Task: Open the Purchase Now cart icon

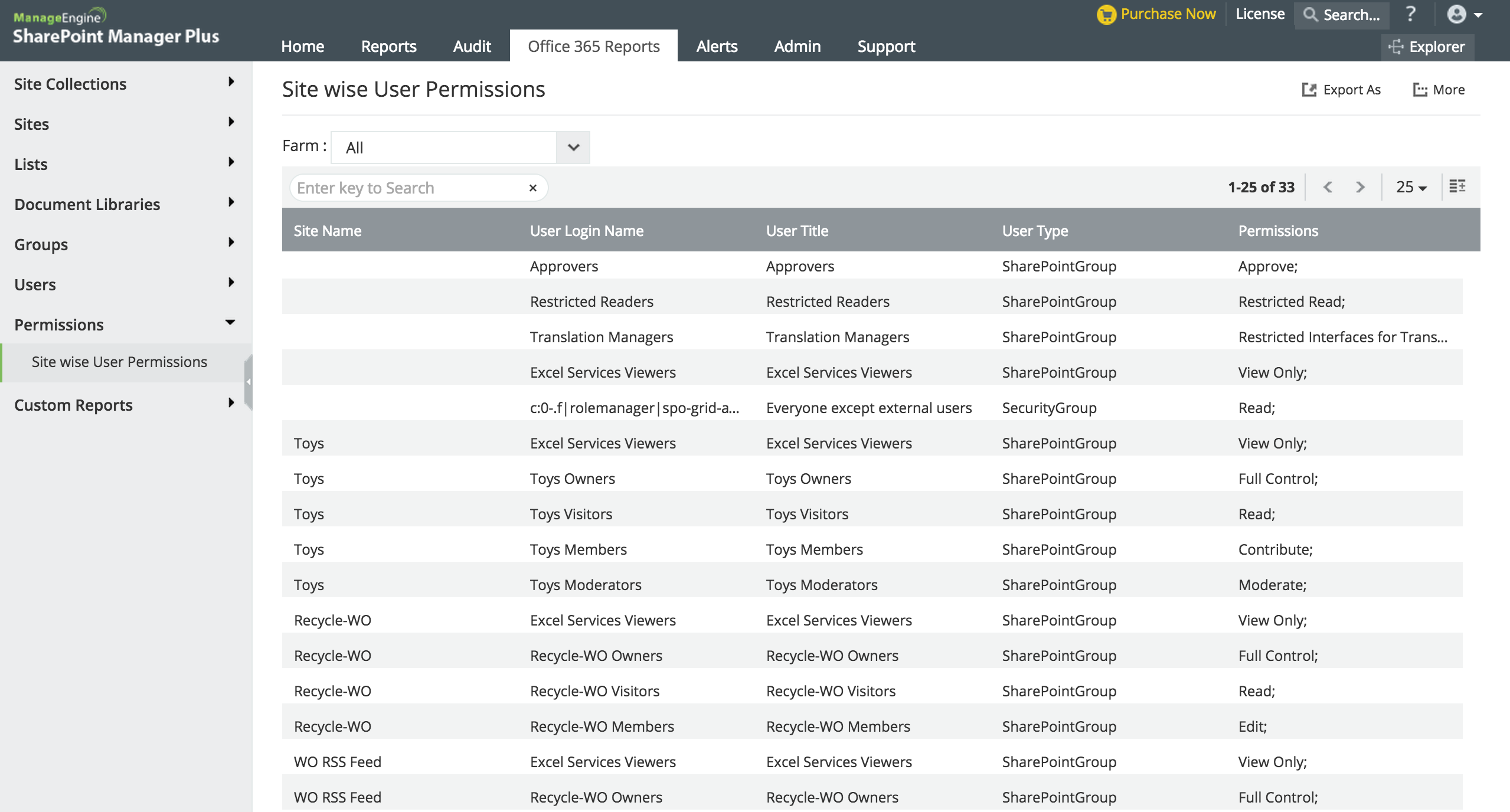Action: (1107, 14)
